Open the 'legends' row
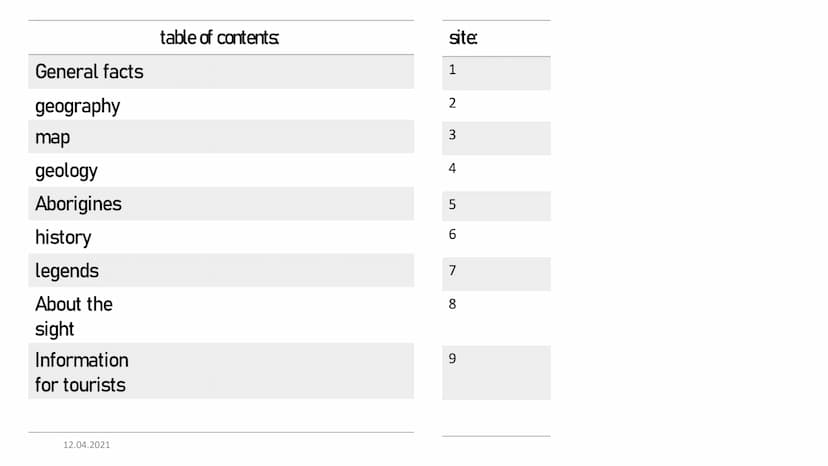This screenshot has width=828, height=466. pos(221,271)
